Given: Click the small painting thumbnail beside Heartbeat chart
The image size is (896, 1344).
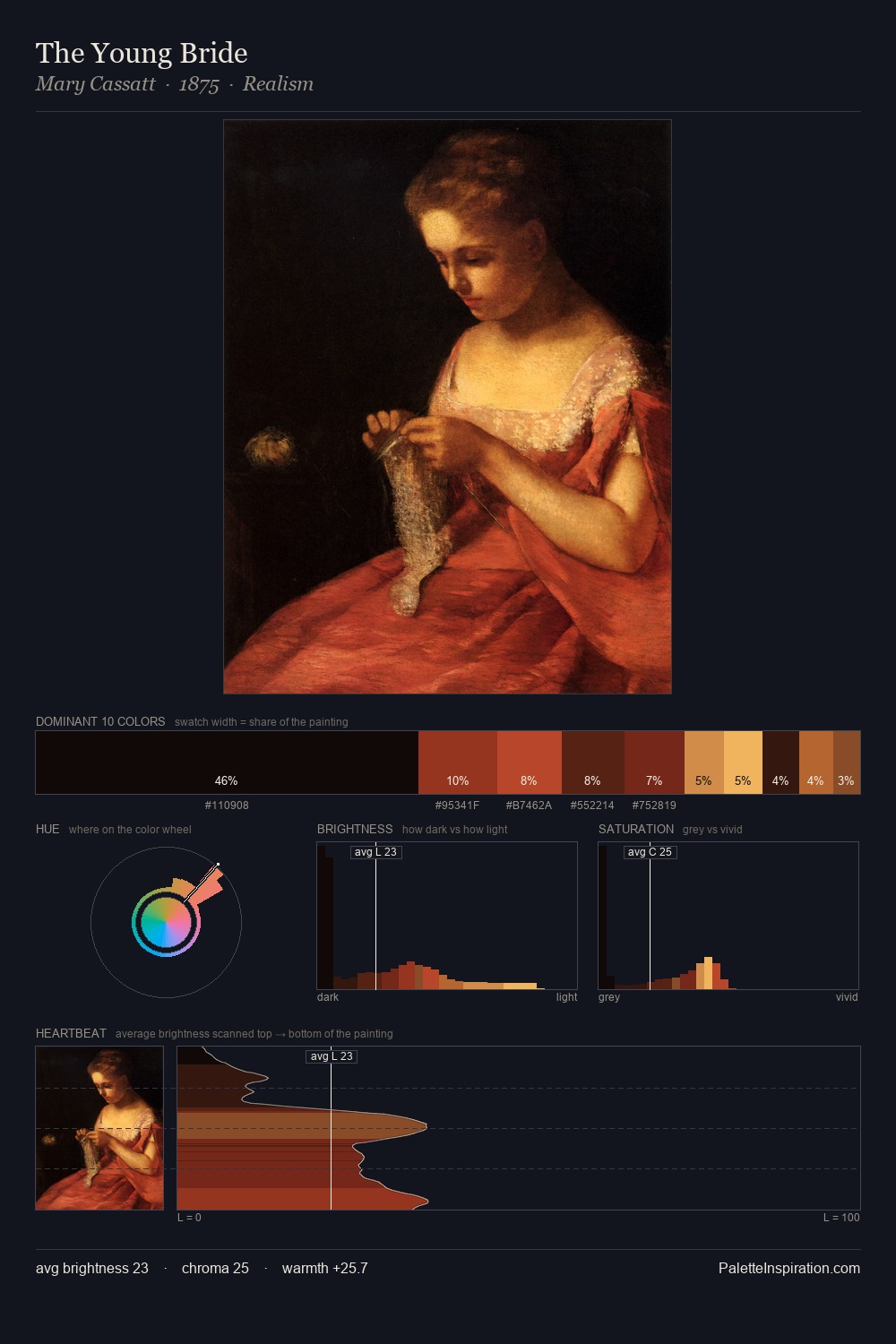Looking at the screenshot, I should (99, 1128).
